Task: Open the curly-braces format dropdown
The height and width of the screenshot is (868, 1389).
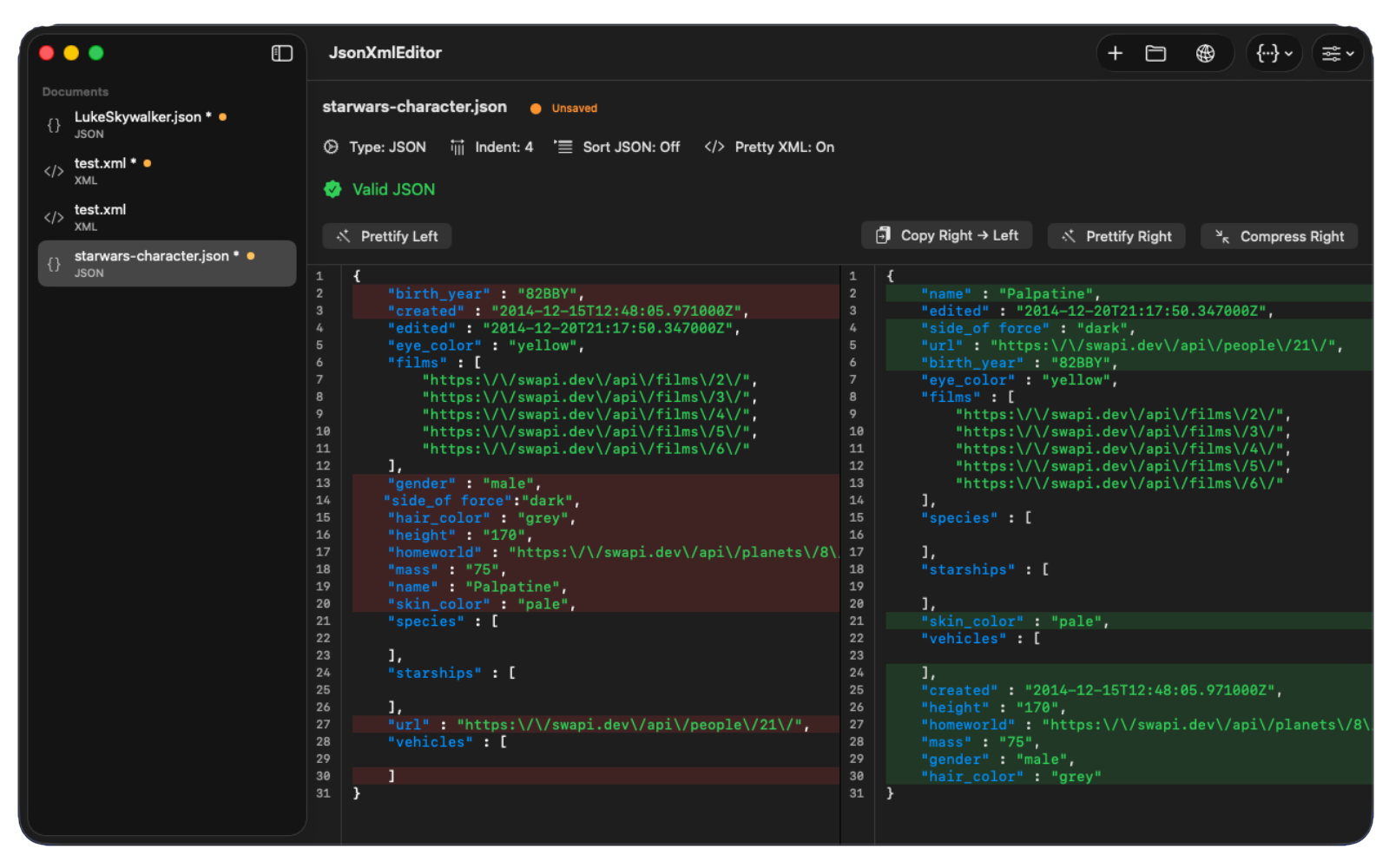Action: pyautogui.click(x=1273, y=53)
